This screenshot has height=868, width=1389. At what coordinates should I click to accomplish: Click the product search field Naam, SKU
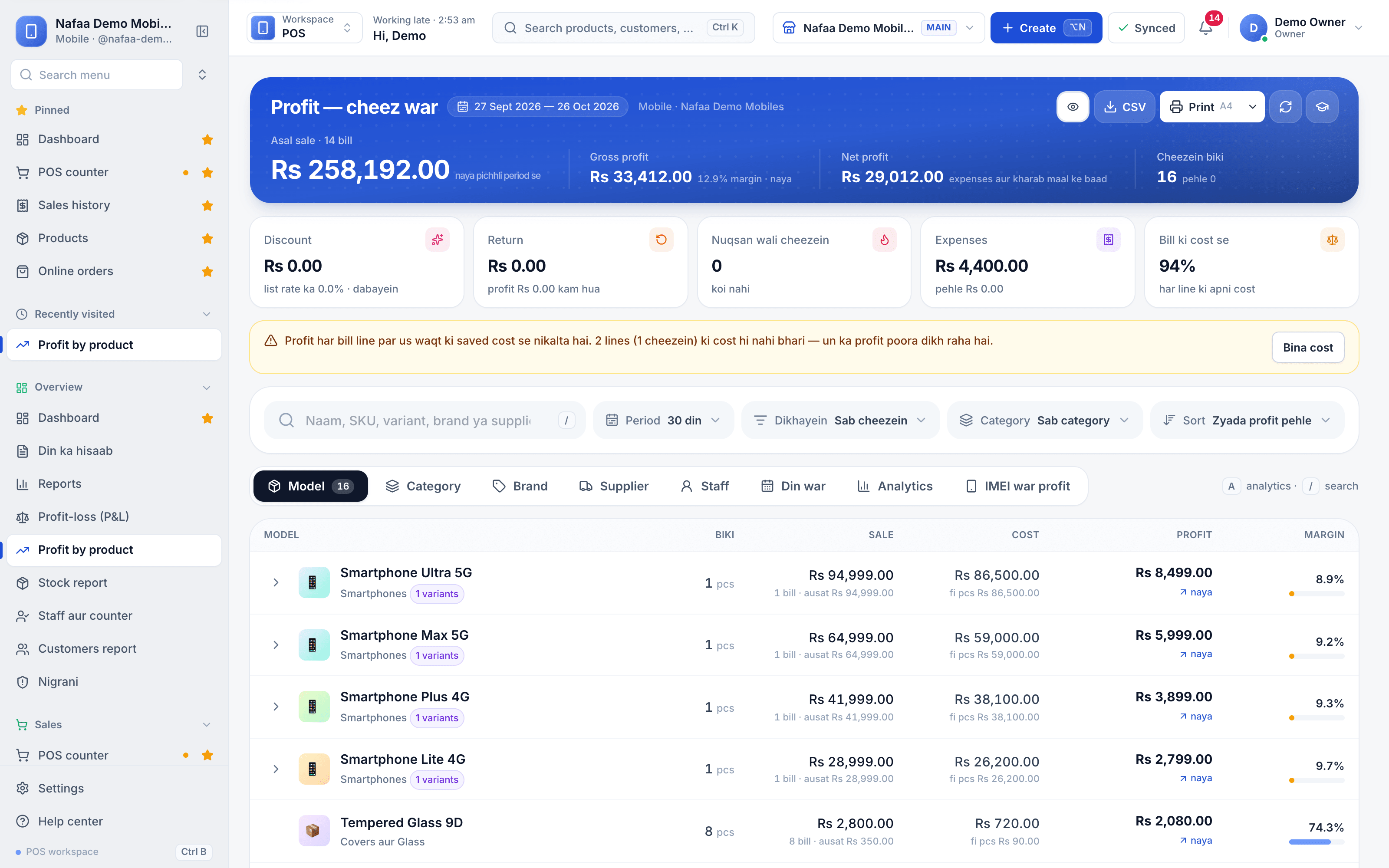pos(424,420)
